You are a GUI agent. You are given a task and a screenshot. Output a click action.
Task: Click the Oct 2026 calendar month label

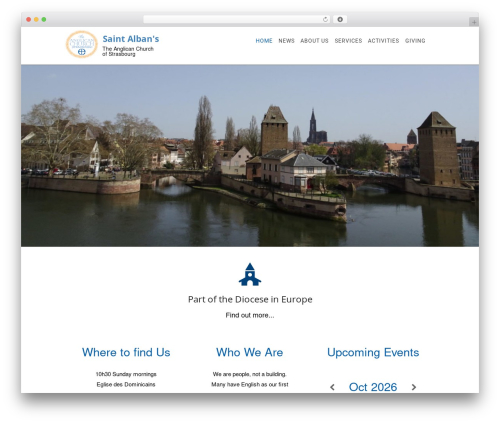(x=373, y=387)
